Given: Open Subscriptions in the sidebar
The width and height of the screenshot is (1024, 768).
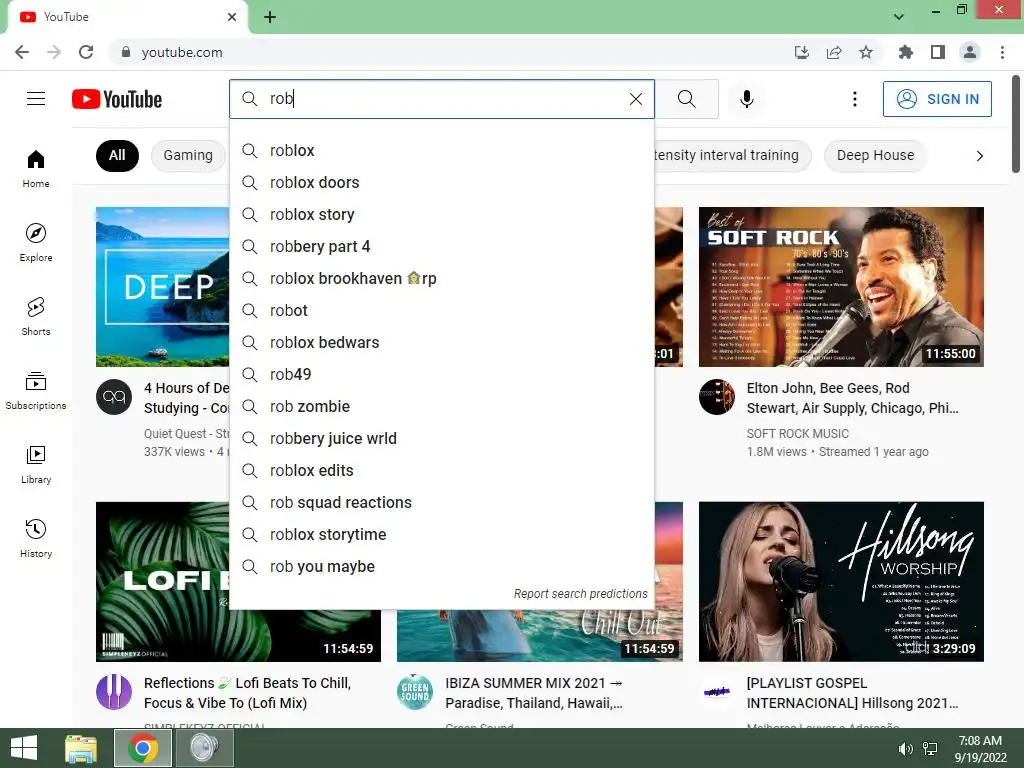Looking at the screenshot, I should pos(36,390).
